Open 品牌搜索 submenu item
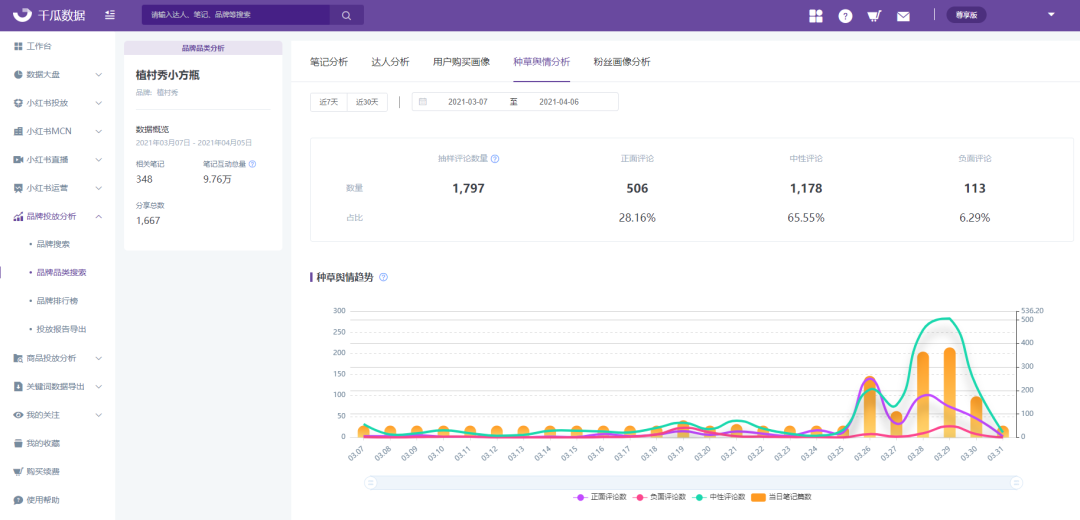Screen dimensions: 1080x520 point(53,245)
